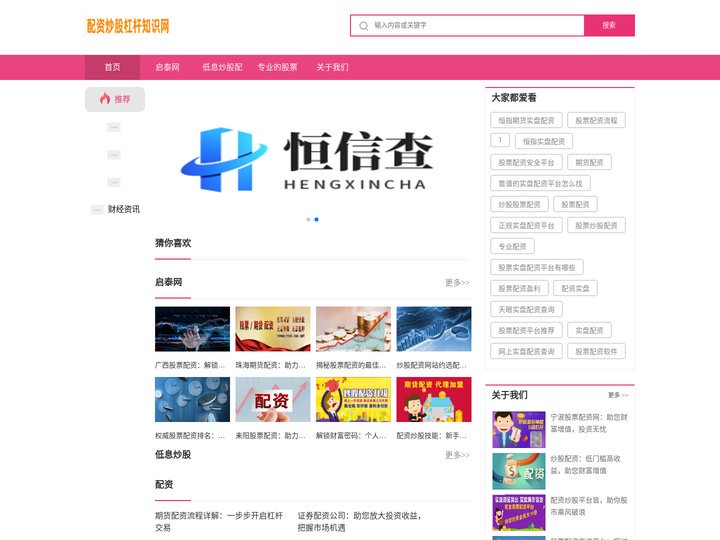
Task: Click the 期货配资 tag
Action: coord(590,163)
